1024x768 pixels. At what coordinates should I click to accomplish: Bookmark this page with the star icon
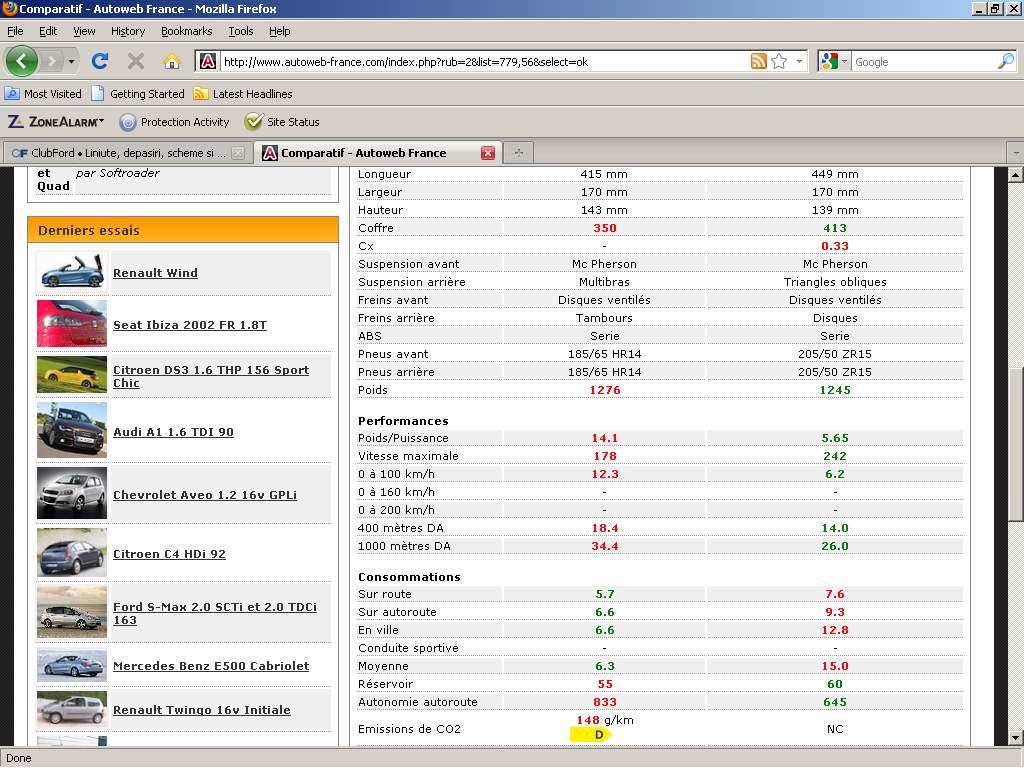pyautogui.click(x=779, y=61)
